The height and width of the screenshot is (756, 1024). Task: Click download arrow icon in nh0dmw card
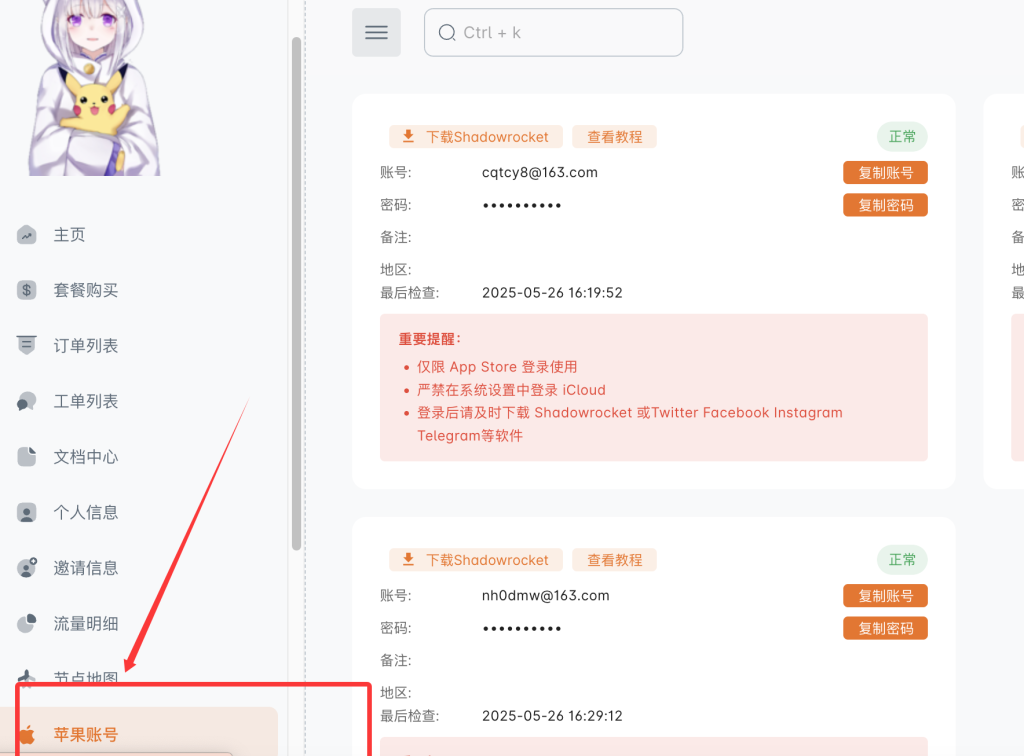(x=408, y=559)
